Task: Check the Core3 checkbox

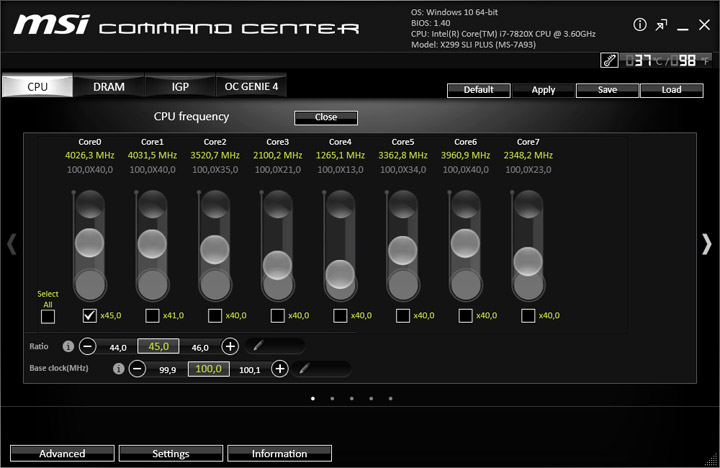Action: (277, 316)
